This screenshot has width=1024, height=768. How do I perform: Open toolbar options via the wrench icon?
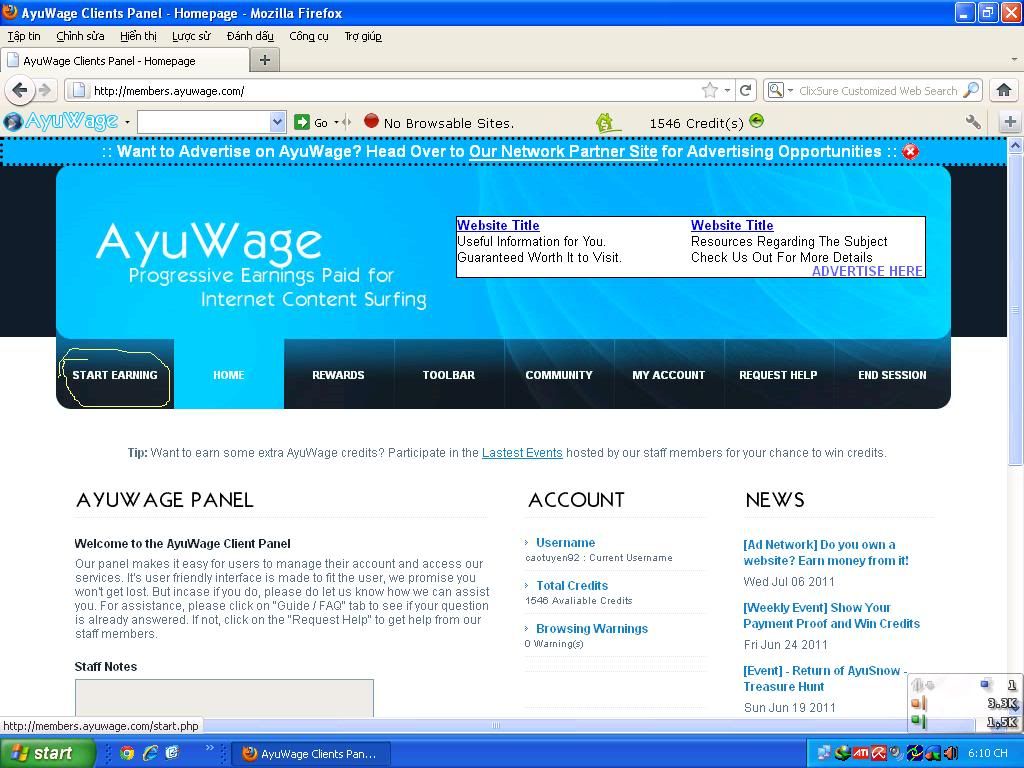[973, 121]
